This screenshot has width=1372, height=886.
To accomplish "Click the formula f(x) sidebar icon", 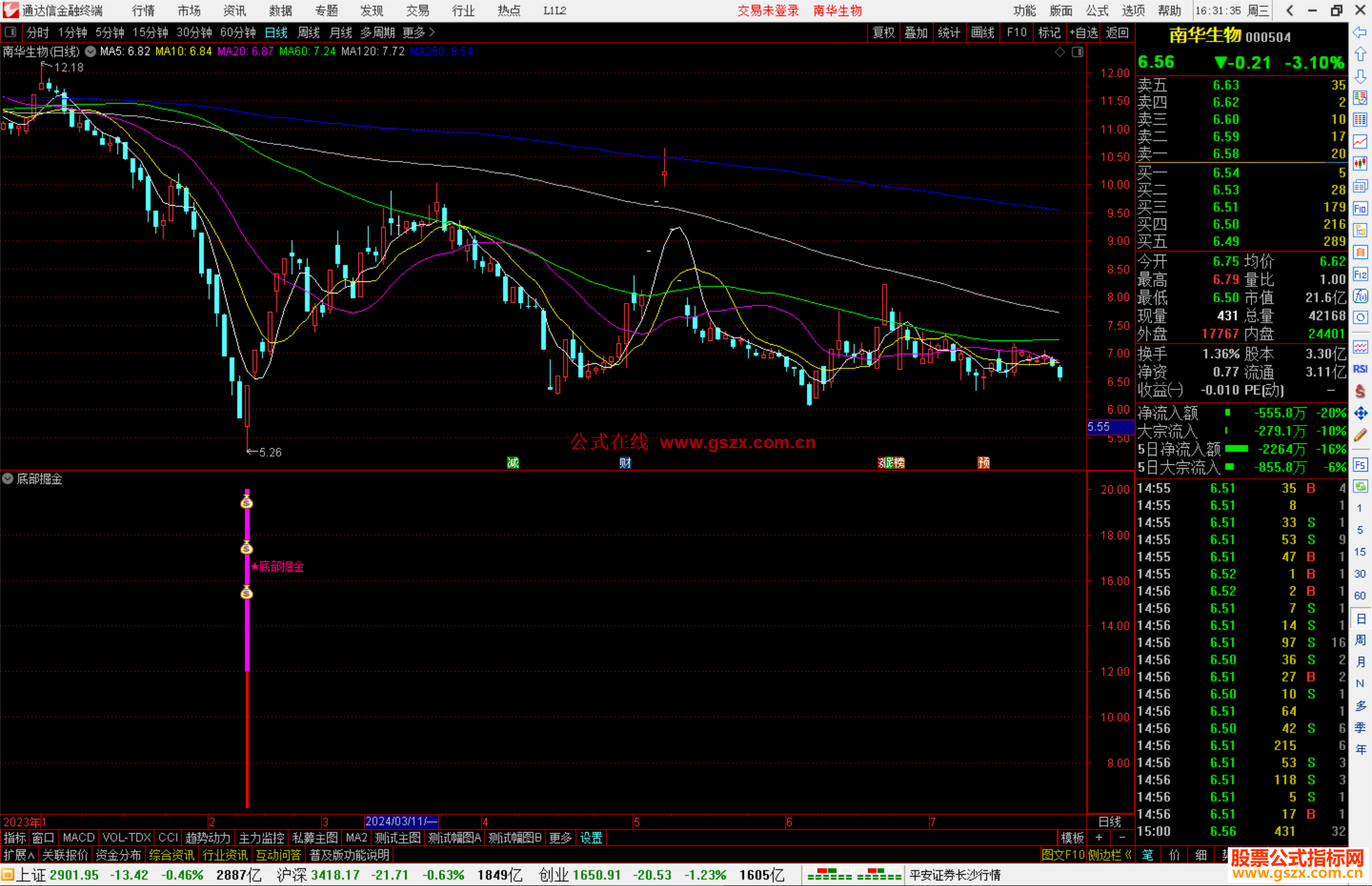I will [1360, 296].
